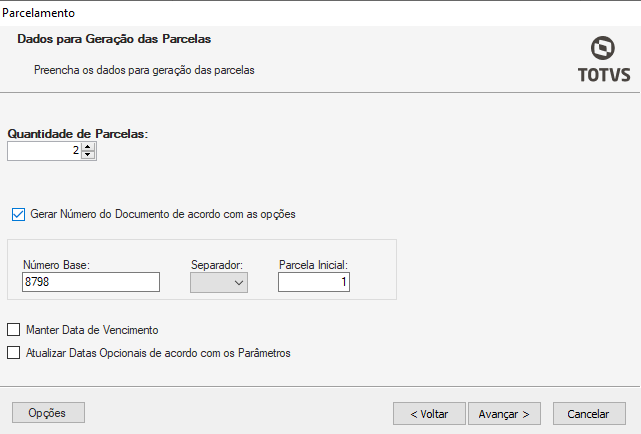Focus the Parcela Inicial field
The height and width of the screenshot is (434, 641).
[313, 283]
